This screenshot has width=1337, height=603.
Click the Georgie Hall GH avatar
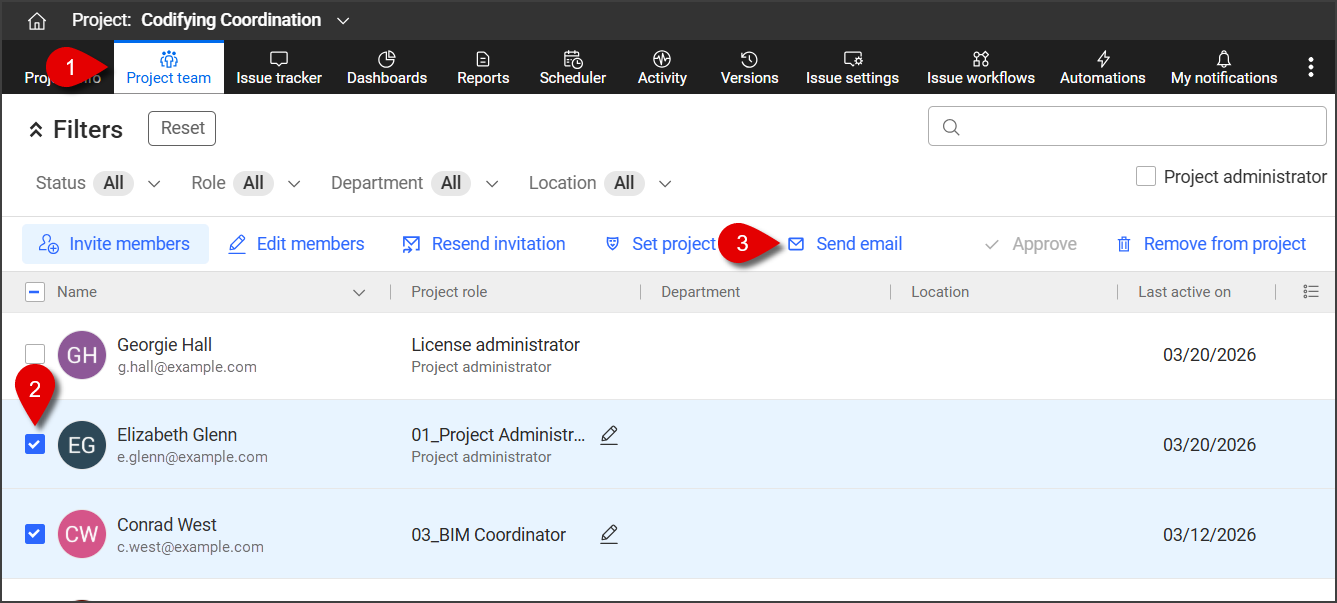coord(82,355)
